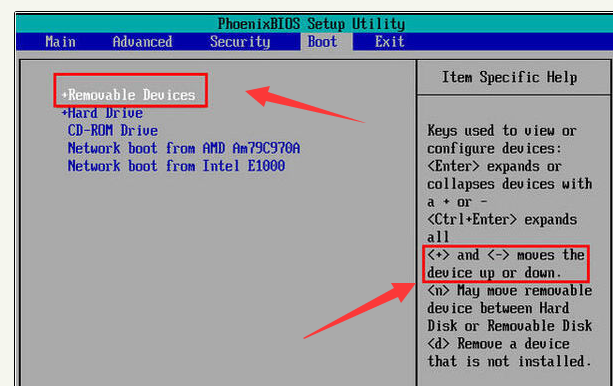
Task: Click the Item Specific Help header
Action: point(509,77)
